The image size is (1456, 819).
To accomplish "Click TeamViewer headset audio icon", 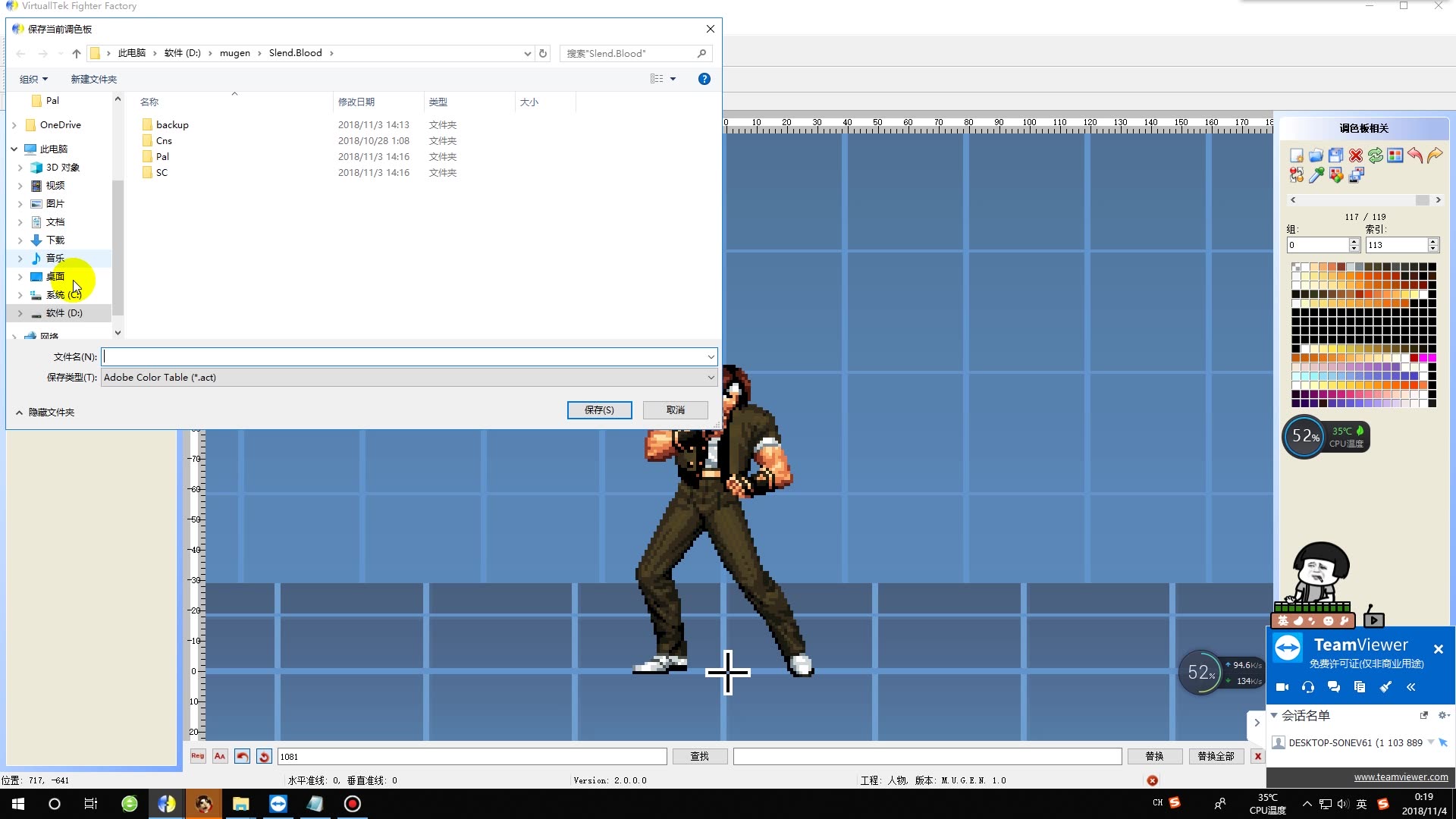I will pos(1308,687).
